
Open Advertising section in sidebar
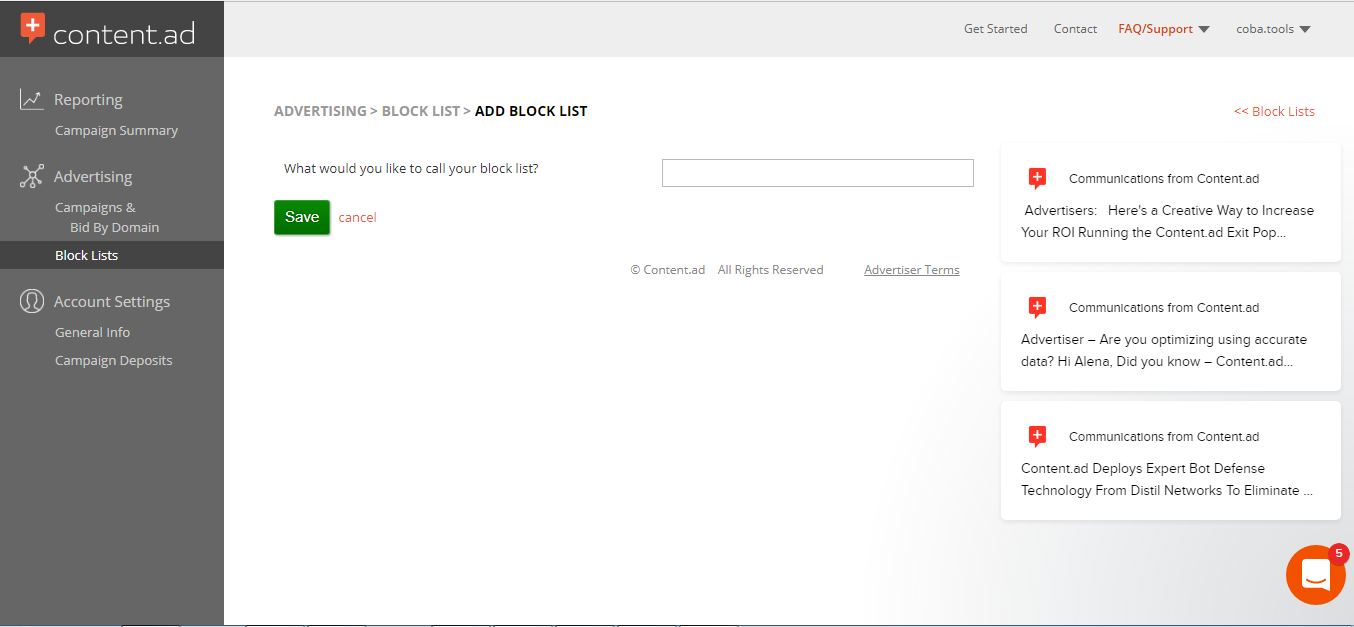pos(93,177)
